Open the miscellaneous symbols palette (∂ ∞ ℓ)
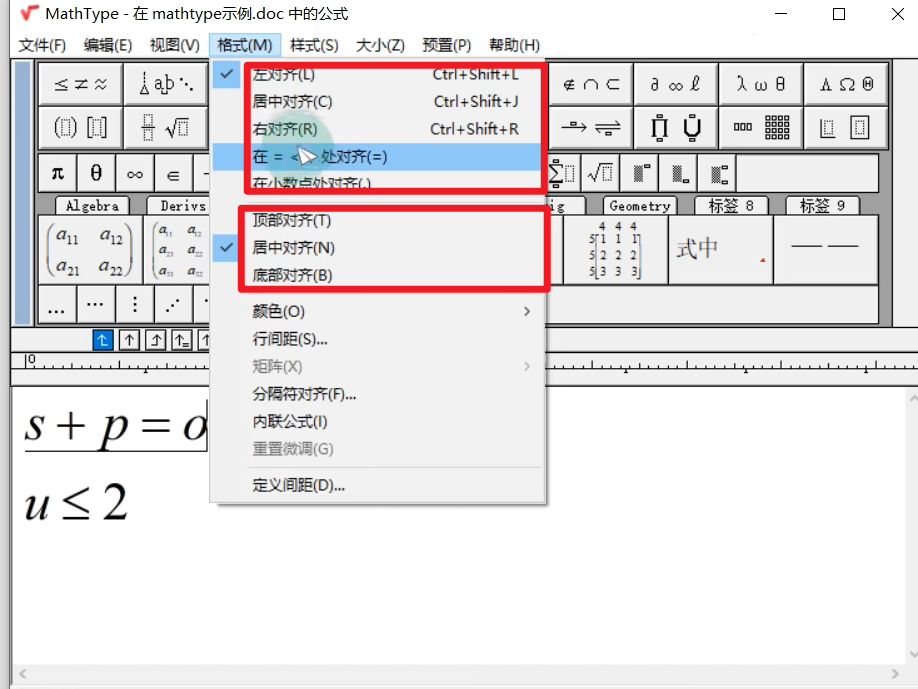The width and height of the screenshot is (918, 689). pyautogui.click(x=675, y=84)
